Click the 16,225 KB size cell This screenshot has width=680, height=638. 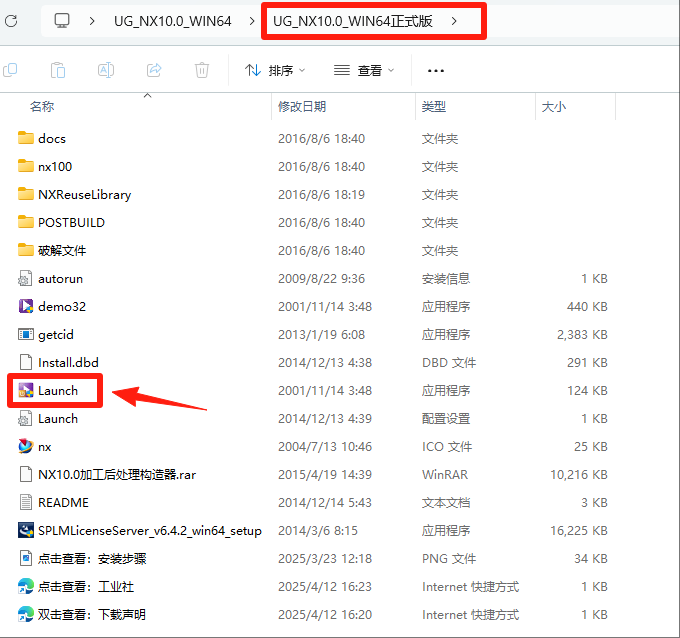(579, 530)
